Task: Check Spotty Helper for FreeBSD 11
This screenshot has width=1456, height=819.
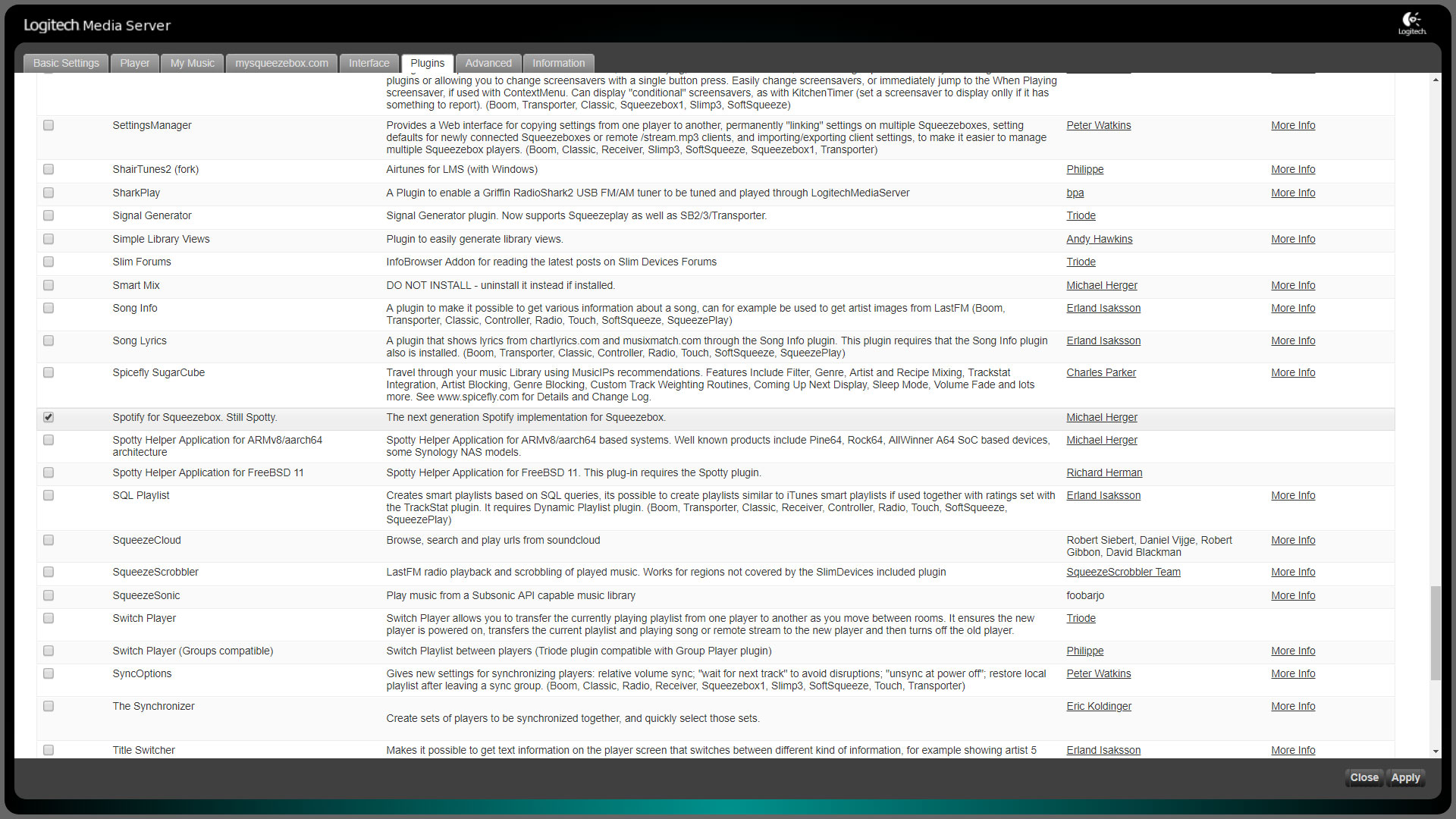Action: (x=49, y=472)
